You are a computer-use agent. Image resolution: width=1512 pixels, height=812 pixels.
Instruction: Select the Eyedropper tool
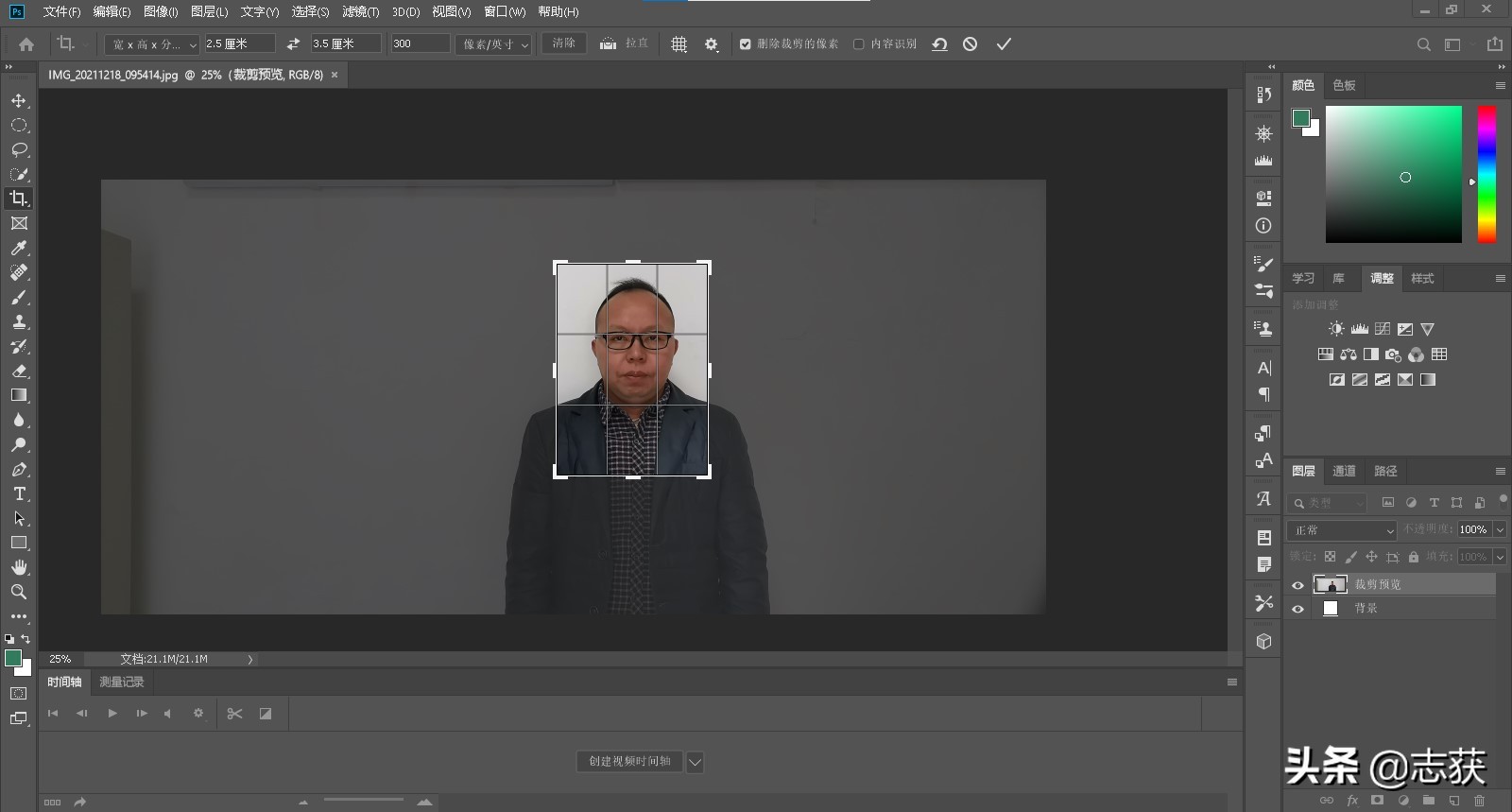19,248
